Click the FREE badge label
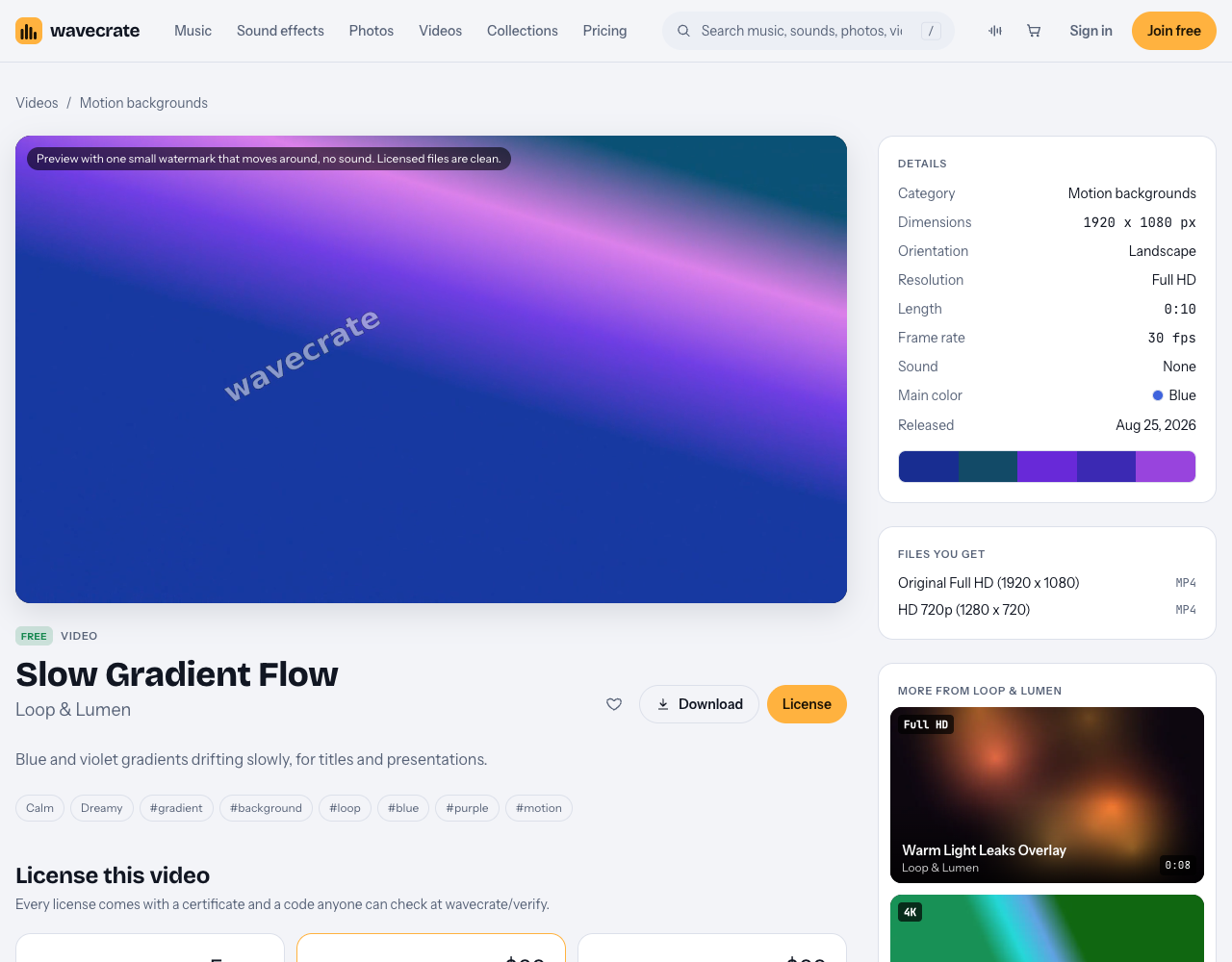The width and height of the screenshot is (1232, 962). (x=34, y=636)
